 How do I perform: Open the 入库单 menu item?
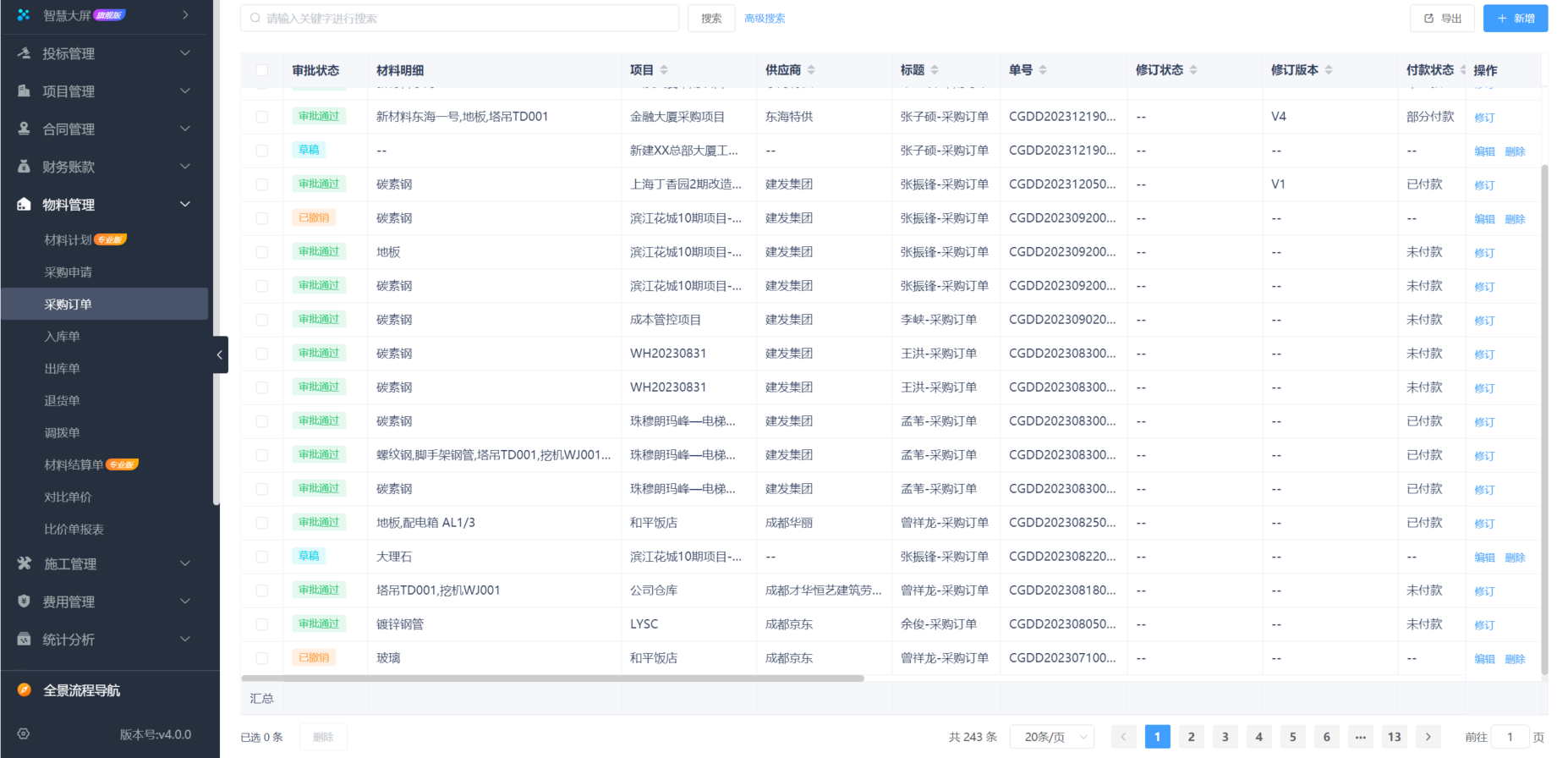(63, 337)
